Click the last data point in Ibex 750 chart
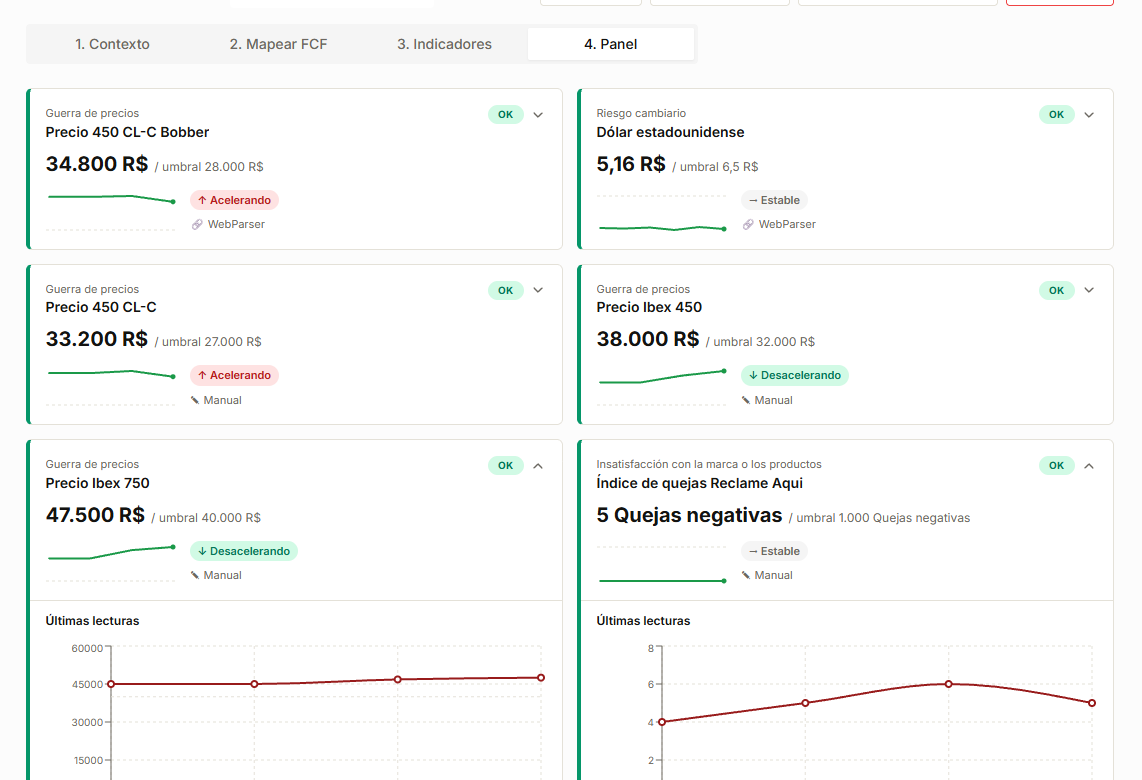1142x780 pixels. [x=541, y=678]
